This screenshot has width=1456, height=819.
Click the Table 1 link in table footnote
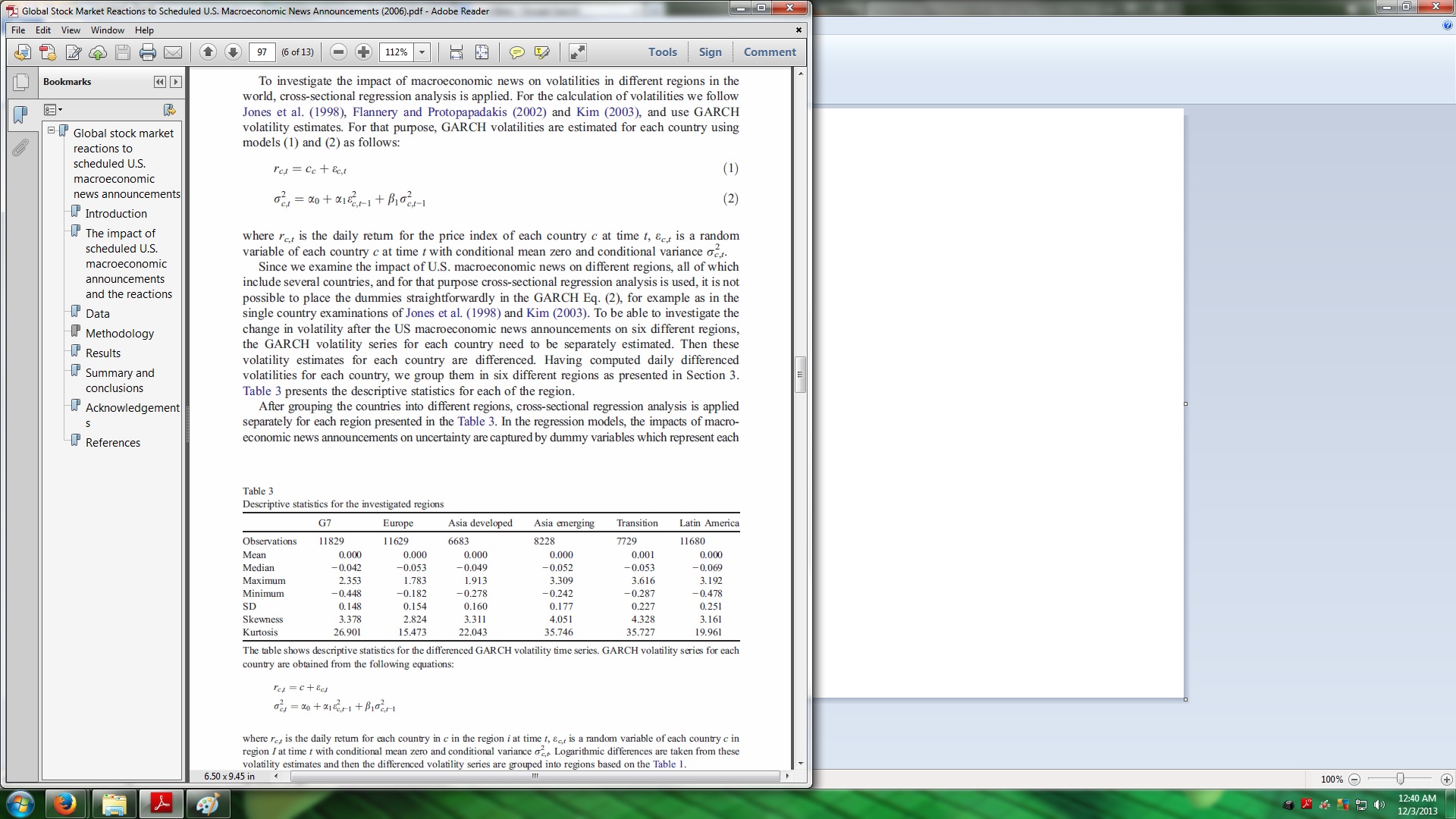668,764
